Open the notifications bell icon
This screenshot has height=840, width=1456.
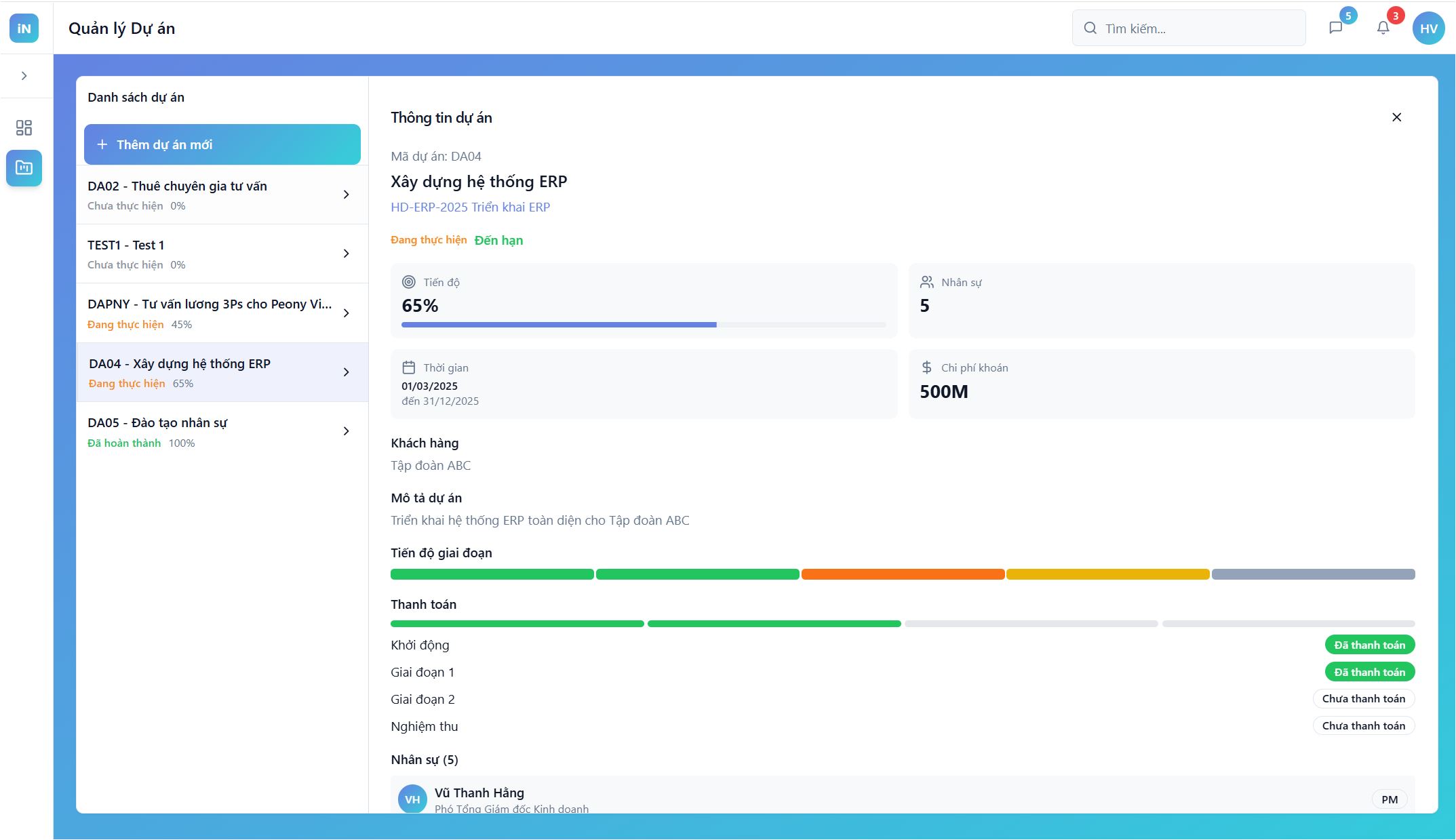(1383, 28)
